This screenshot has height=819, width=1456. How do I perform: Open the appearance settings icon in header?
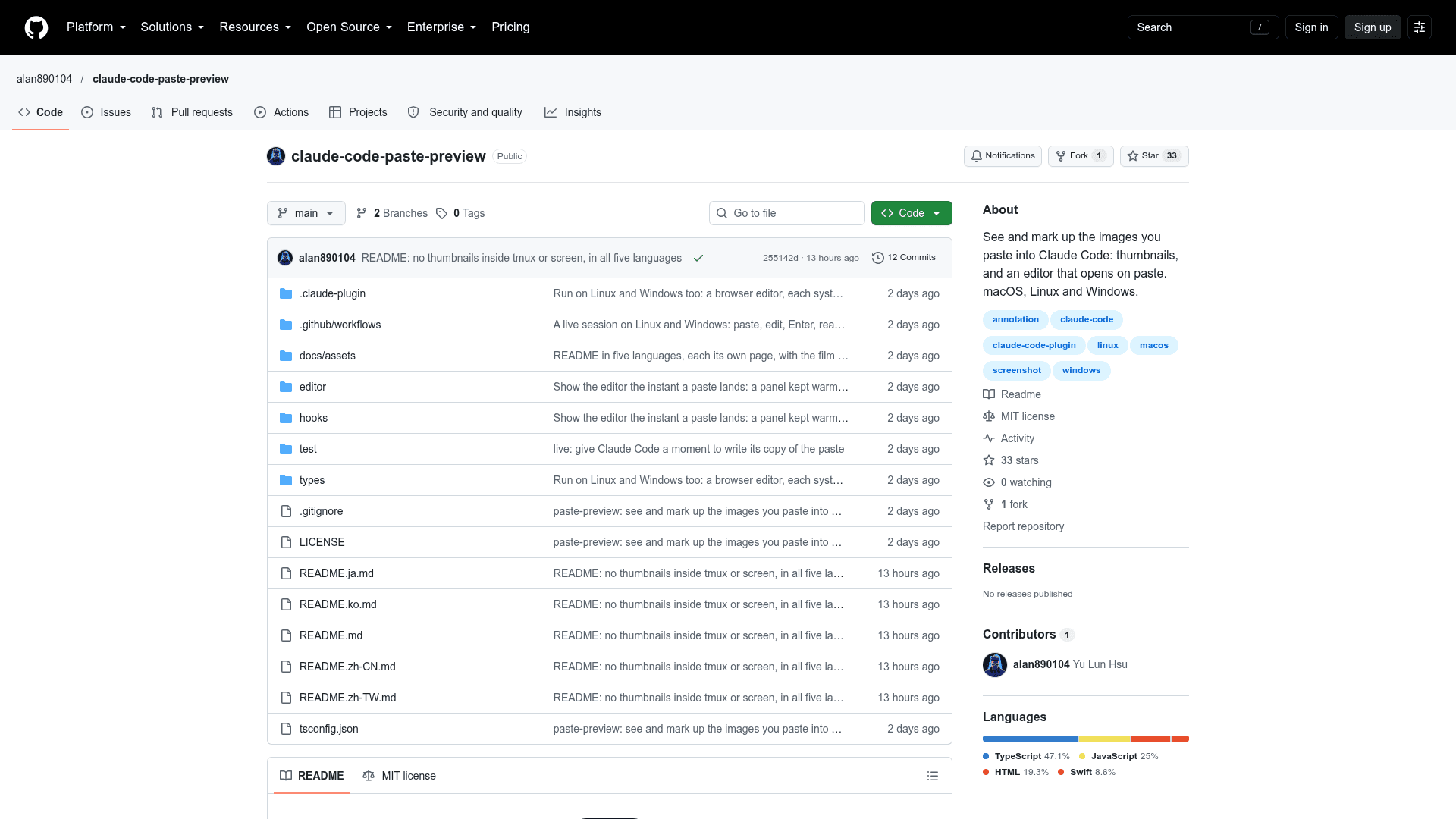point(1420,27)
